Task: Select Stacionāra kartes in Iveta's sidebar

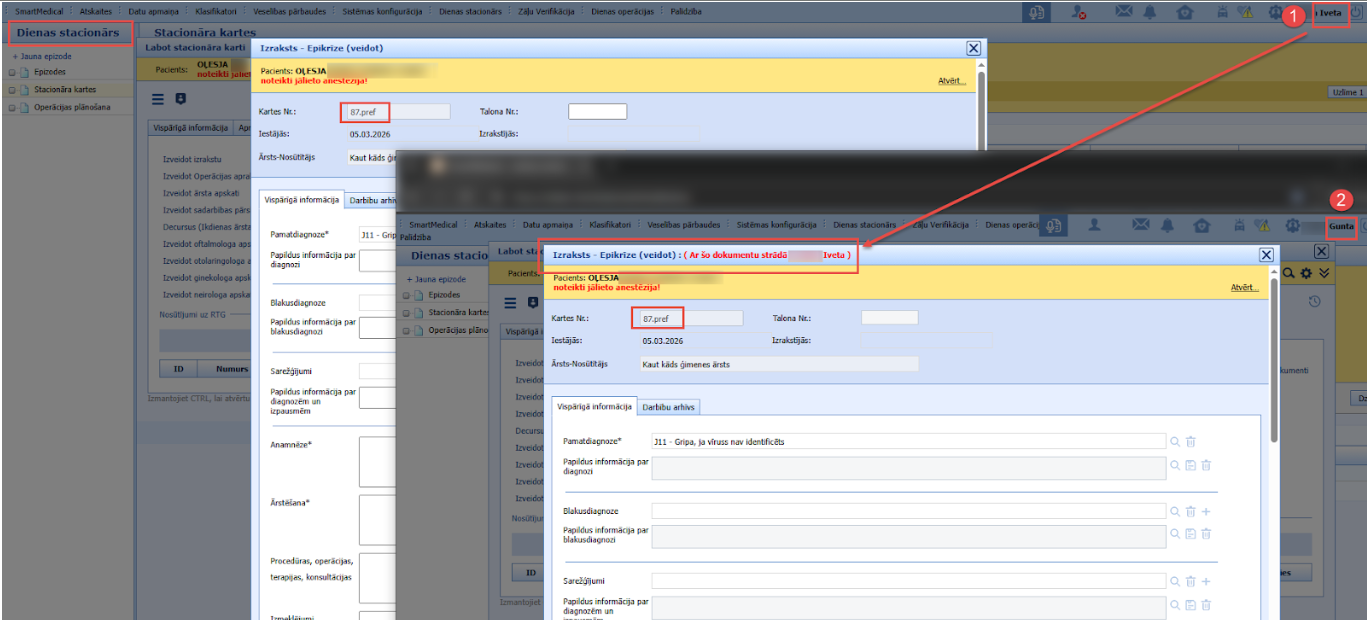Action: click(65, 90)
